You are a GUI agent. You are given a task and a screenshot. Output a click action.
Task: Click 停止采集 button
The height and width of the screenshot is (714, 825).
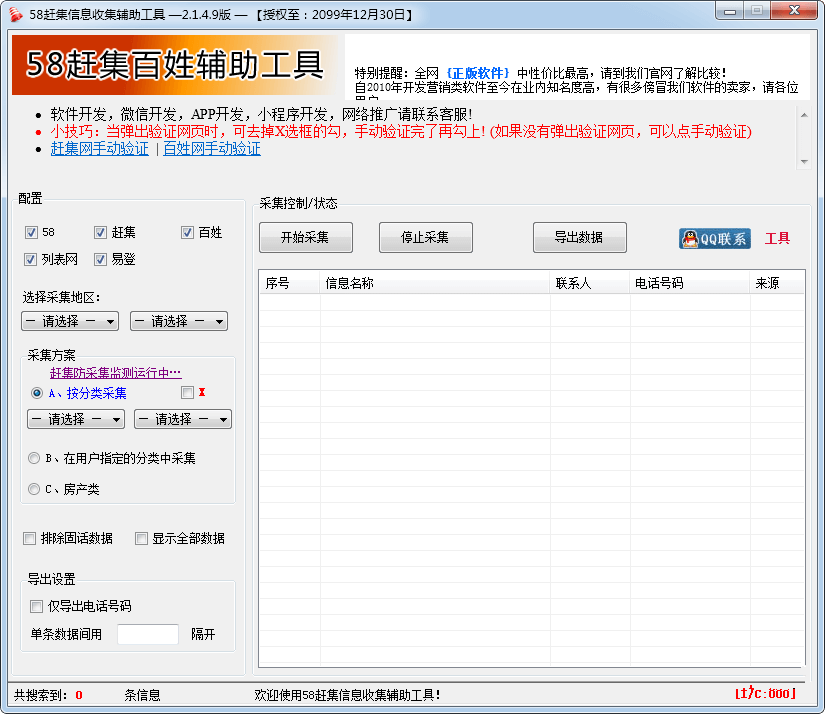(426, 237)
